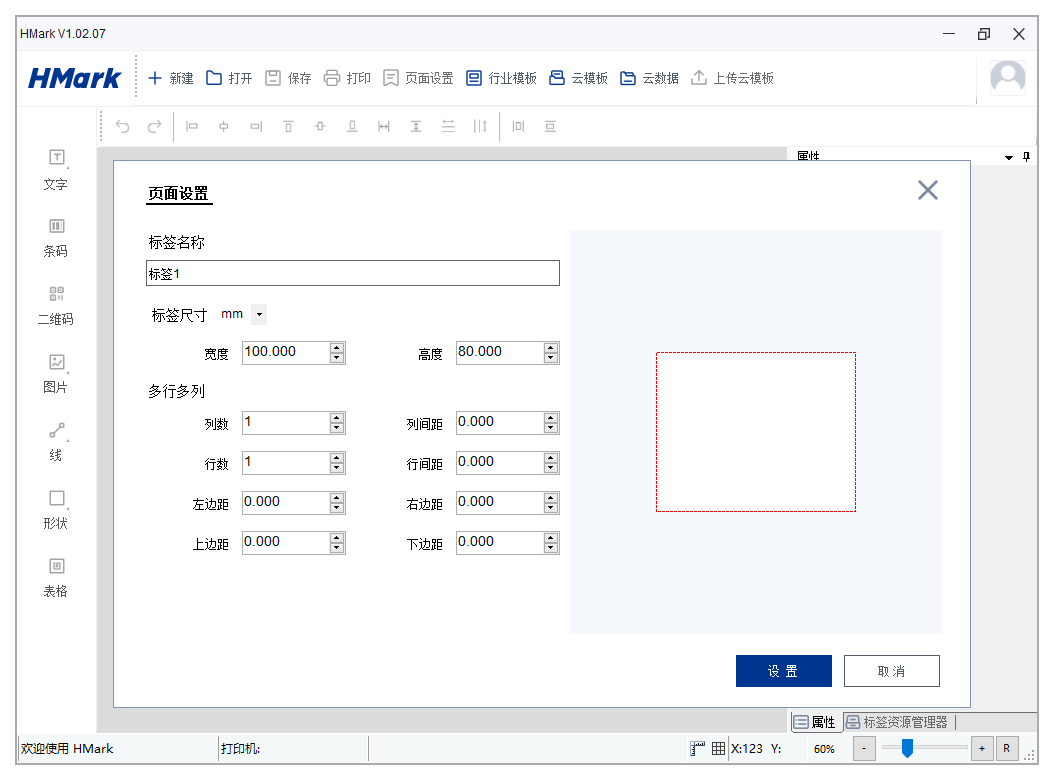The image size is (1055, 781).
Task: Click the HMark logo
Action: (75, 78)
